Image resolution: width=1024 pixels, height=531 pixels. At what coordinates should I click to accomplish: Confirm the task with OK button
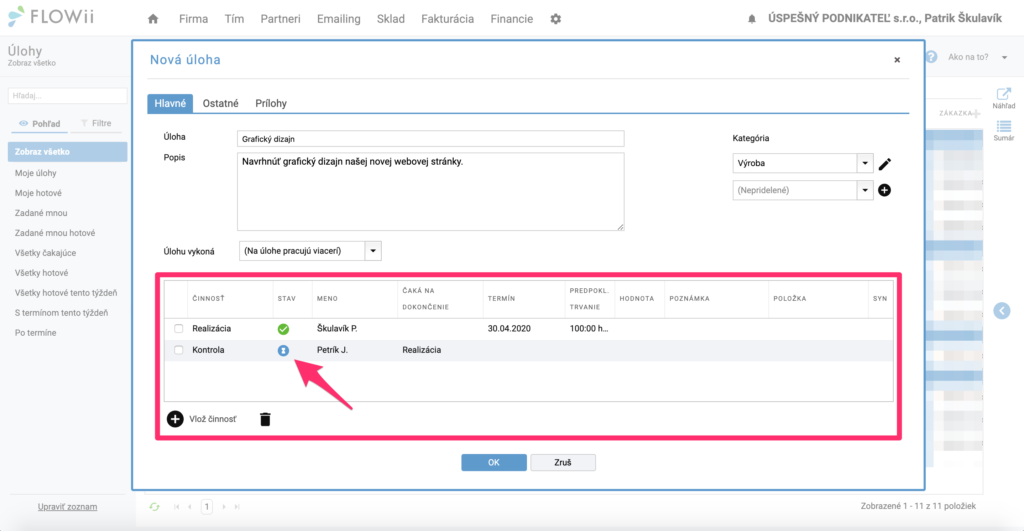494,462
